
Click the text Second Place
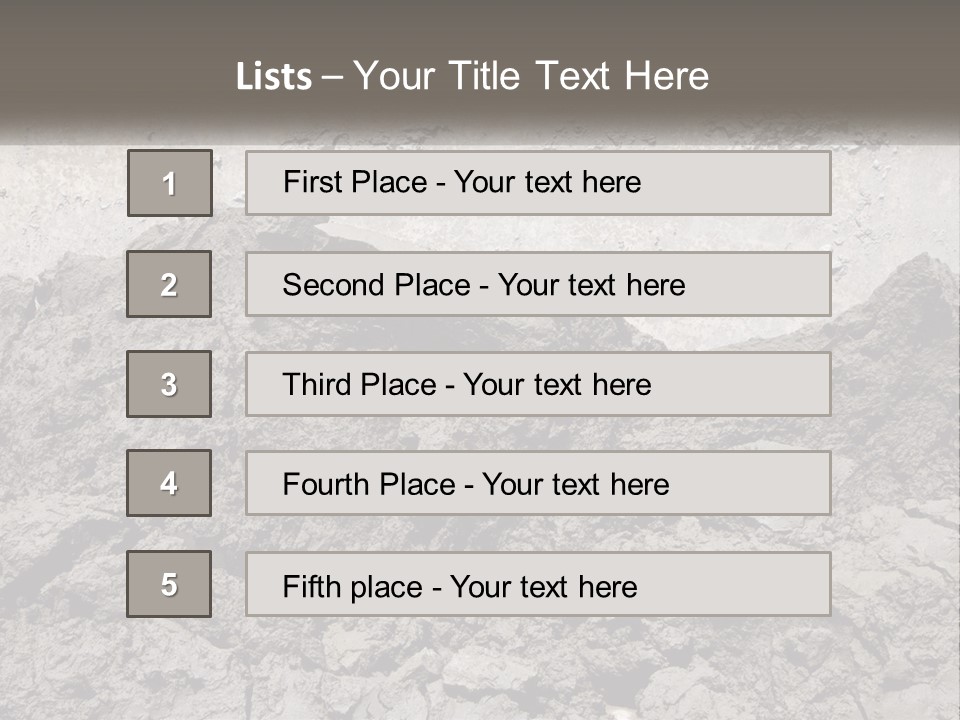click(377, 285)
